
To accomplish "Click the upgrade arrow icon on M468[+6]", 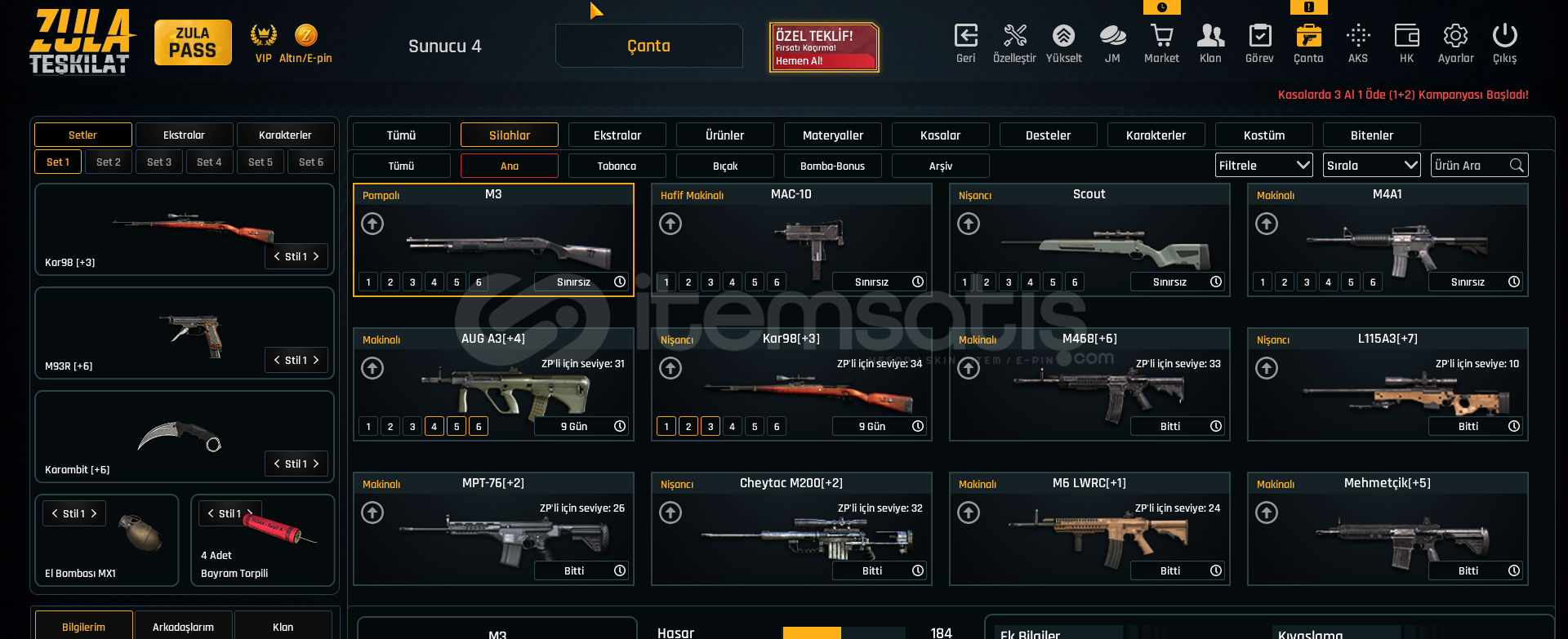I will [x=969, y=368].
